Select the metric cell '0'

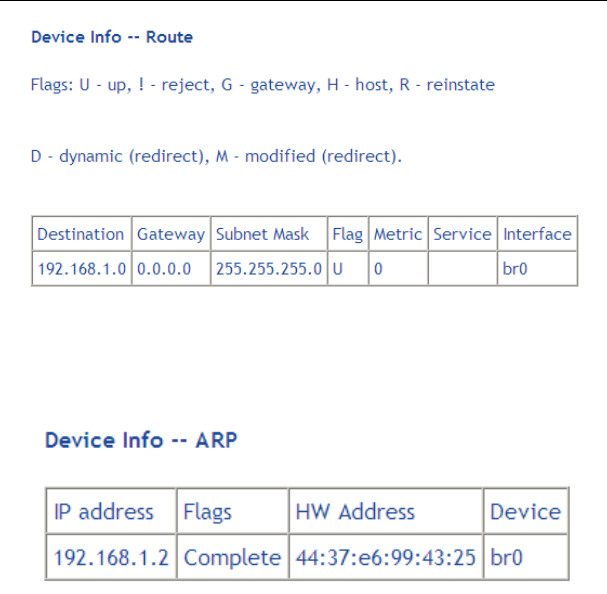[x=398, y=268]
